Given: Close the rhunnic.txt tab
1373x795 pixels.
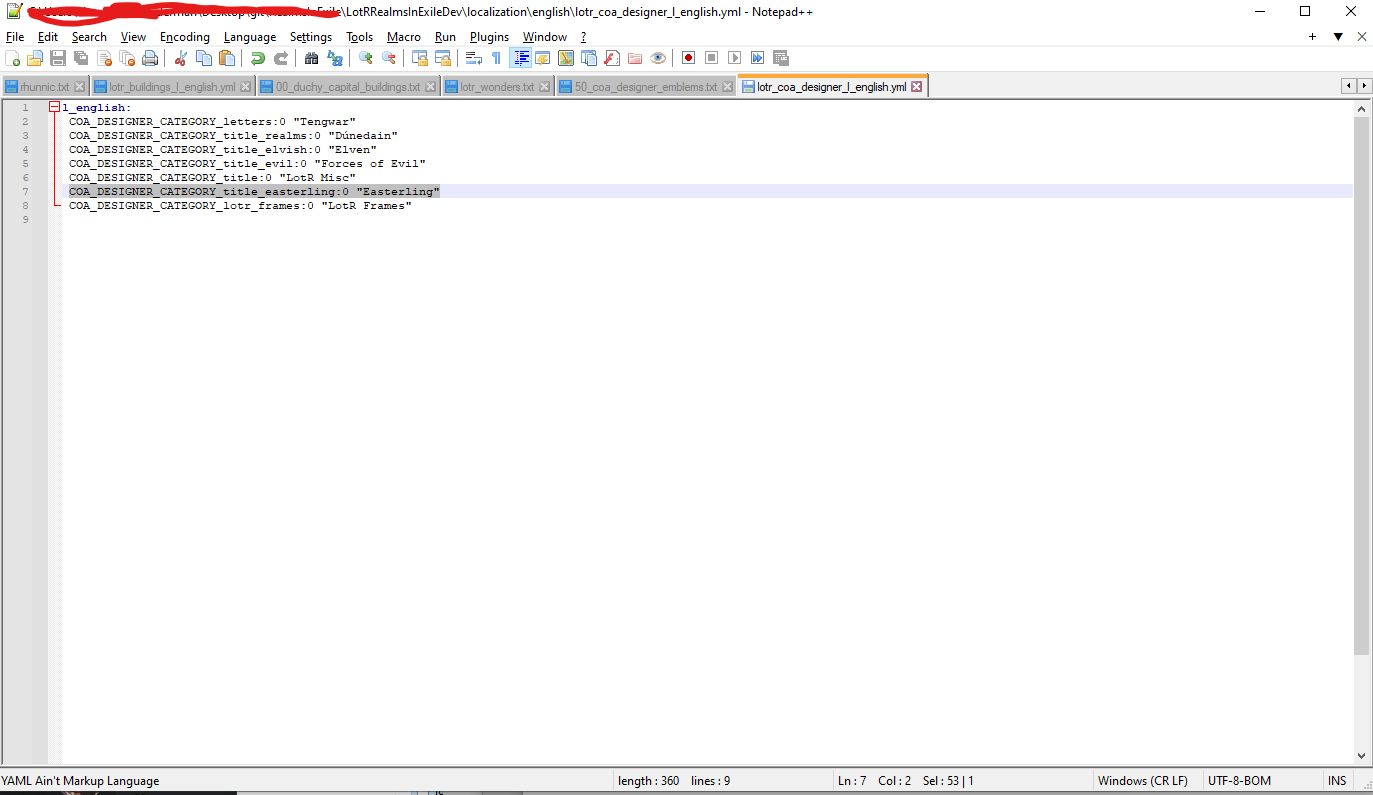Looking at the screenshot, I should coord(80,87).
